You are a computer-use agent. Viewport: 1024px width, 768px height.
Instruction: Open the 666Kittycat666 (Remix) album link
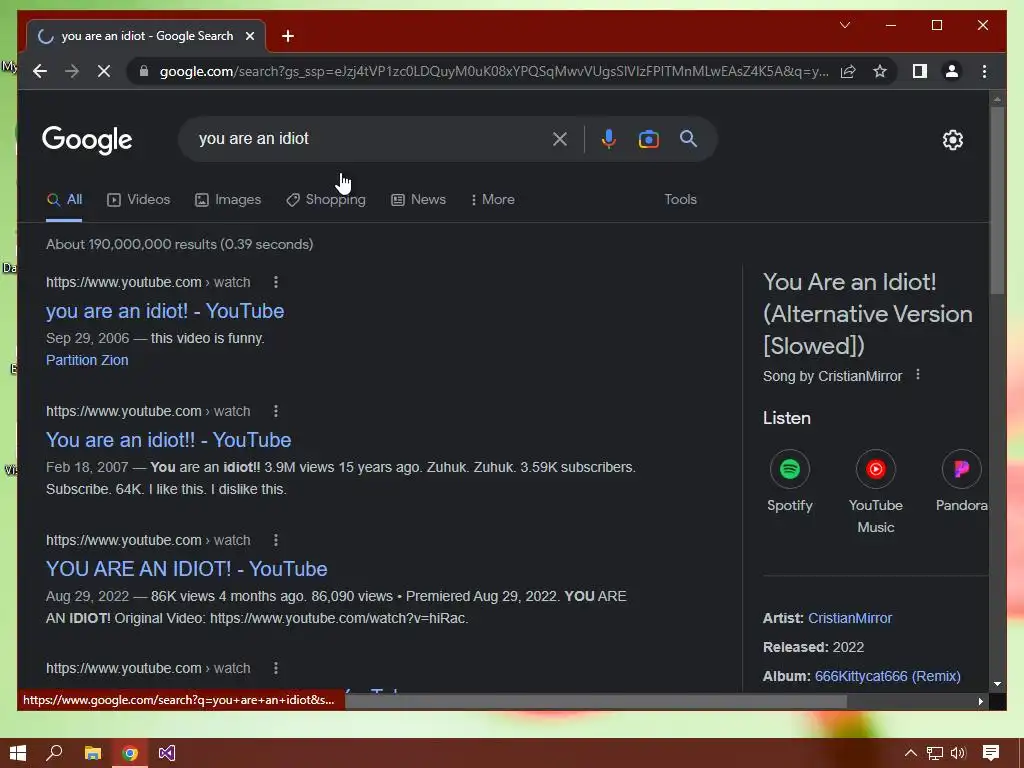tap(888, 677)
